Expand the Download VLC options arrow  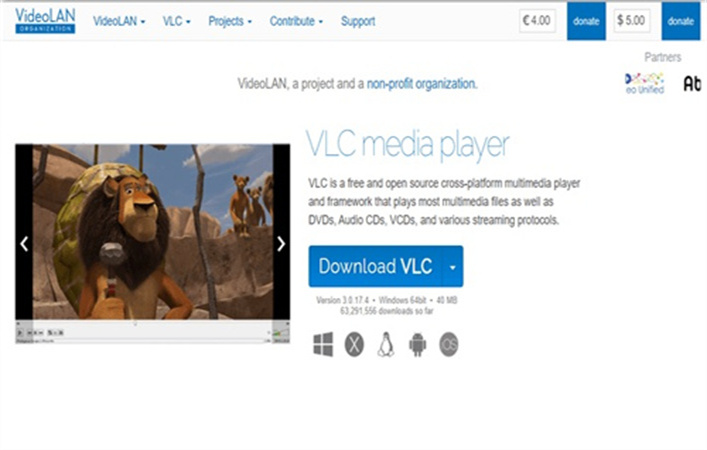pos(452,266)
